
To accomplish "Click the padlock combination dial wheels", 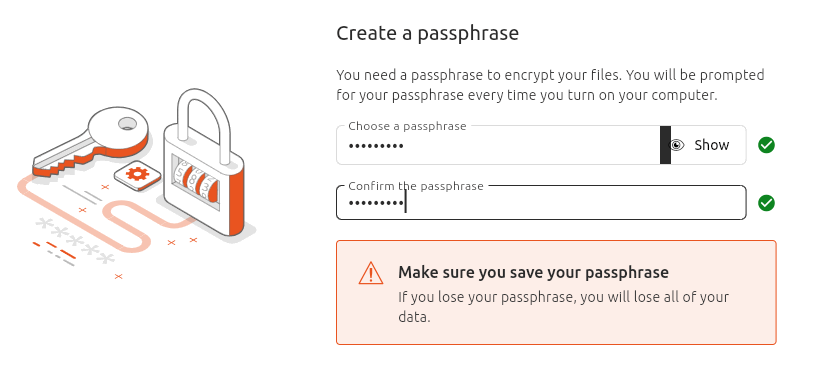I will pyautogui.click(x=194, y=180).
